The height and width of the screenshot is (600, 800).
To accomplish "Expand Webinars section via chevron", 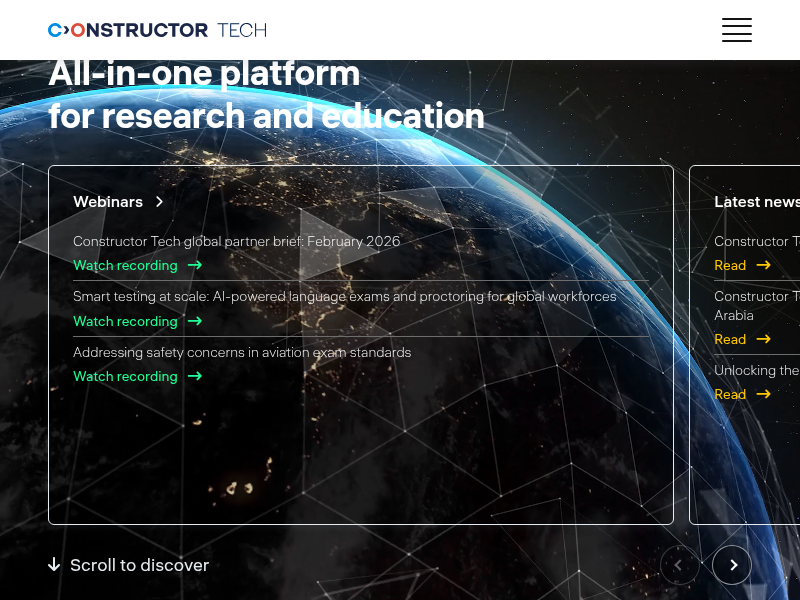I will tap(159, 202).
